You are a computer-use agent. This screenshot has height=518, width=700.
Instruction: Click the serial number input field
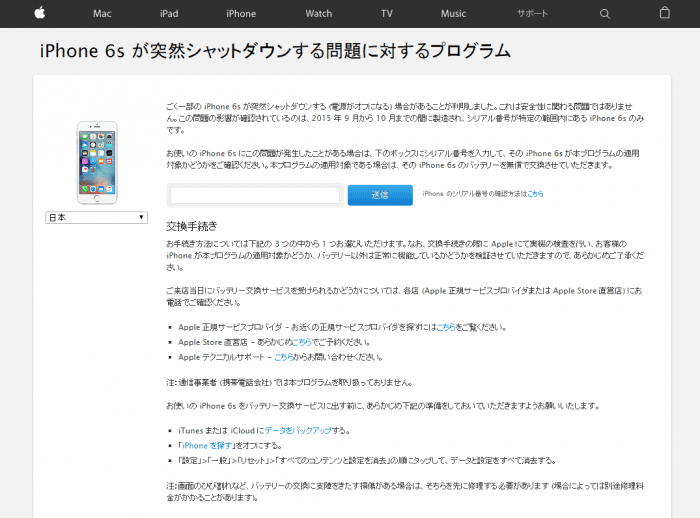(255, 195)
